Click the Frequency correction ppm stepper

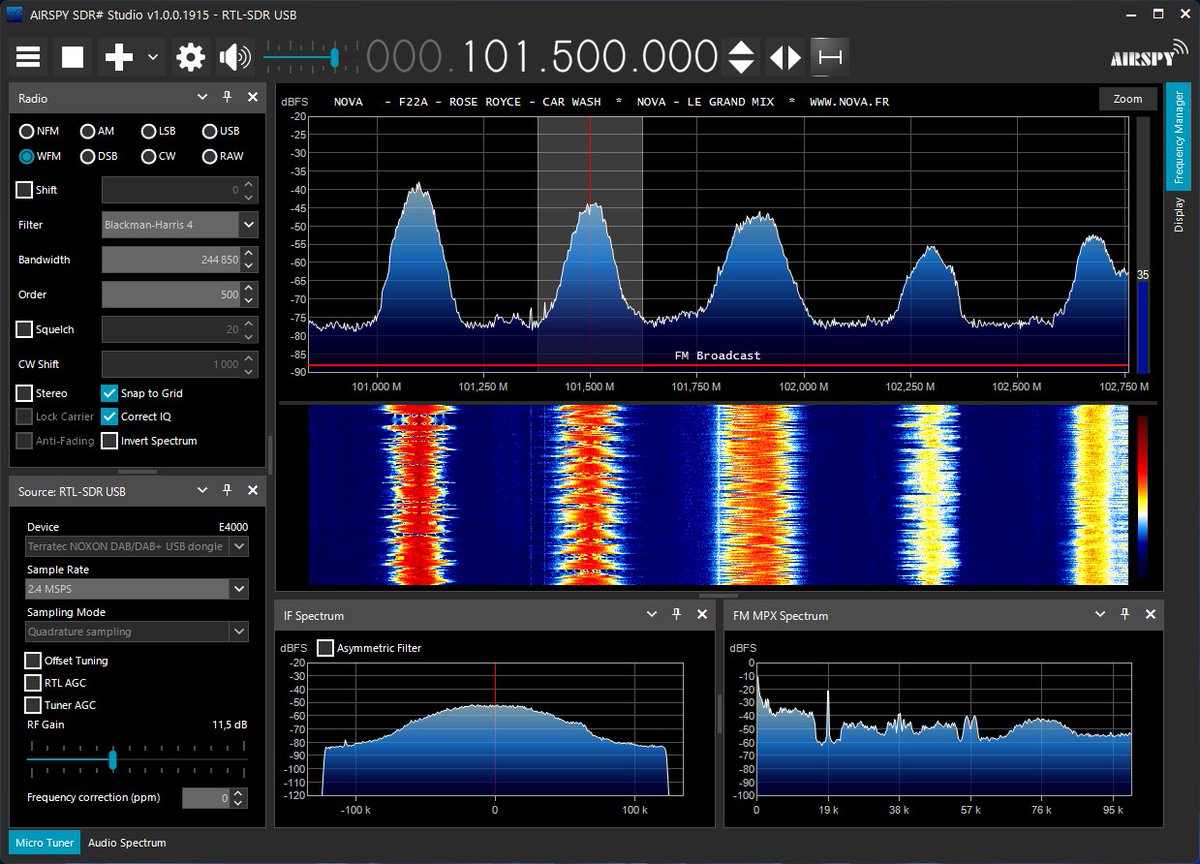tap(239, 798)
